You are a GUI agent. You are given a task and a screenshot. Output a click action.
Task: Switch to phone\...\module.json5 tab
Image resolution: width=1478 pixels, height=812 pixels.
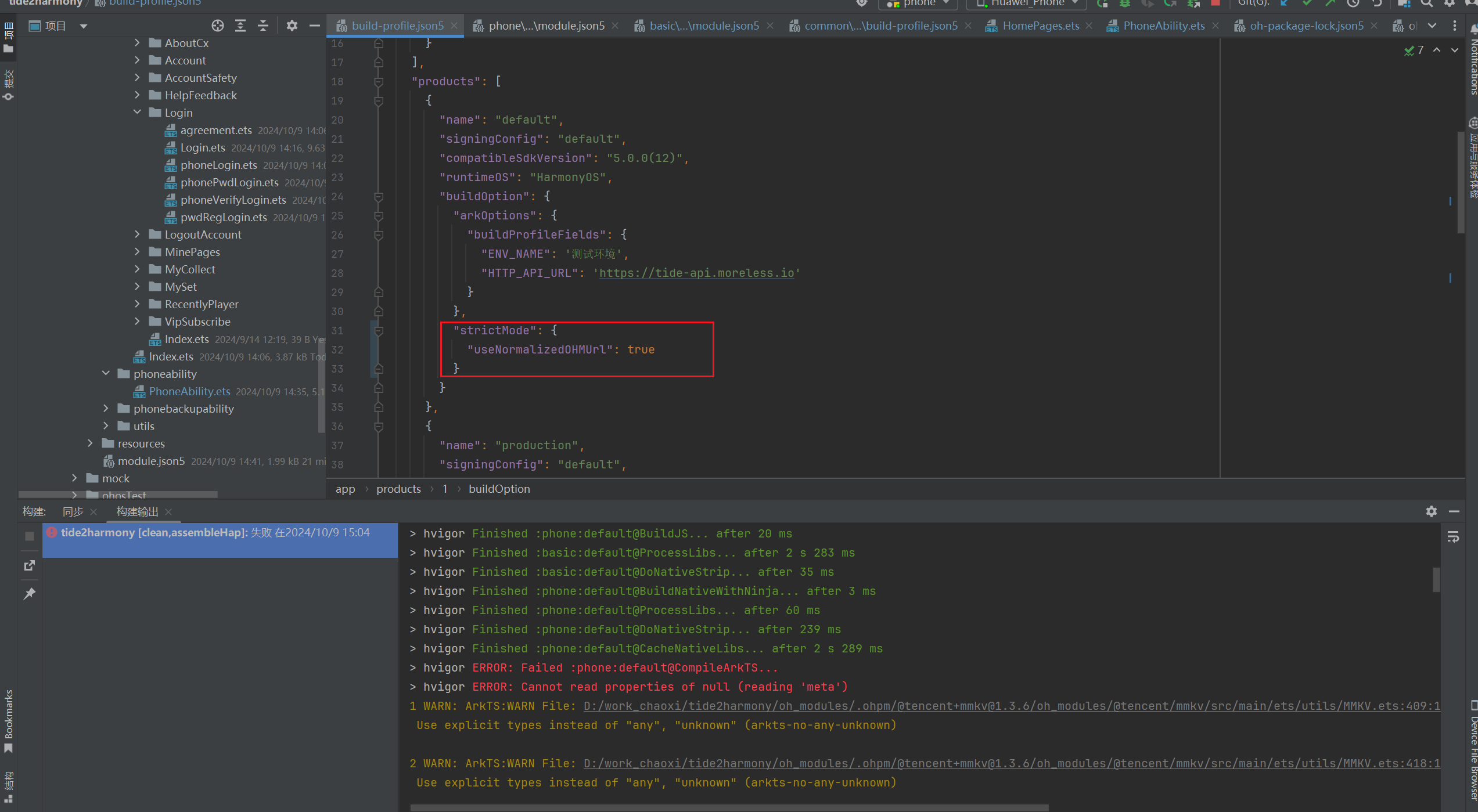click(x=546, y=26)
